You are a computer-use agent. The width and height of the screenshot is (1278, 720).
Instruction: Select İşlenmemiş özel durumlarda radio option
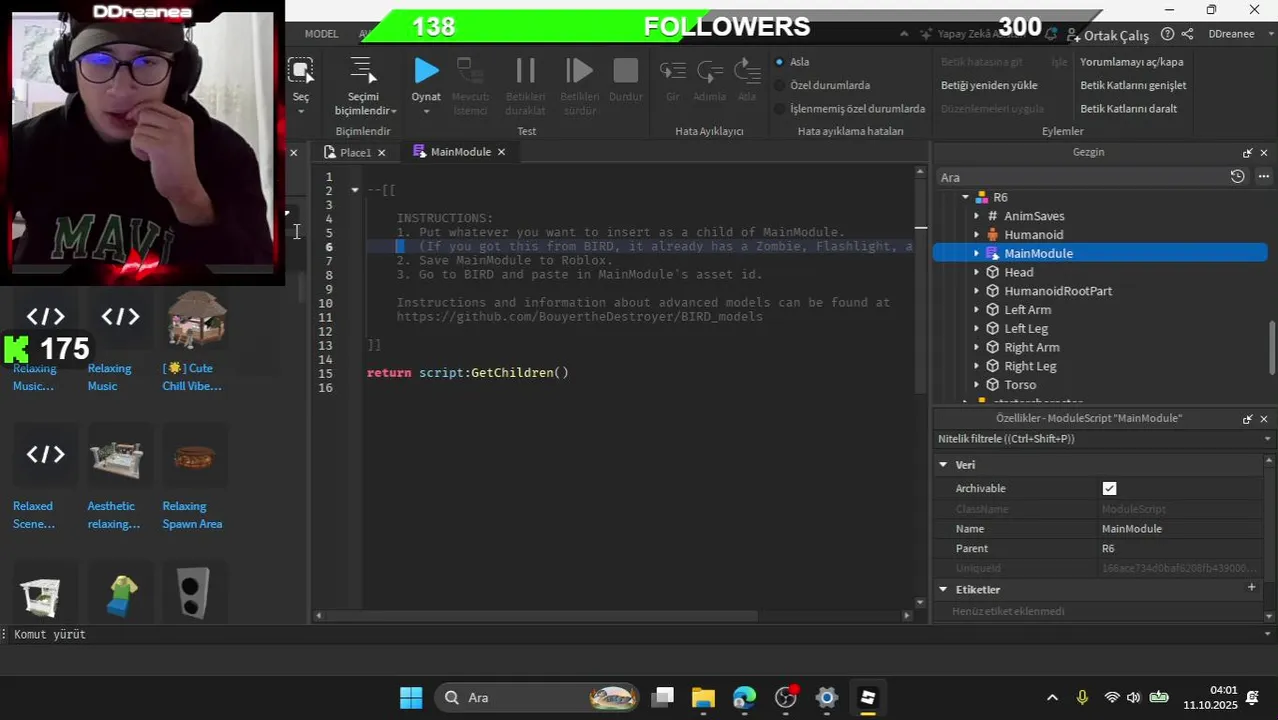(780, 109)
